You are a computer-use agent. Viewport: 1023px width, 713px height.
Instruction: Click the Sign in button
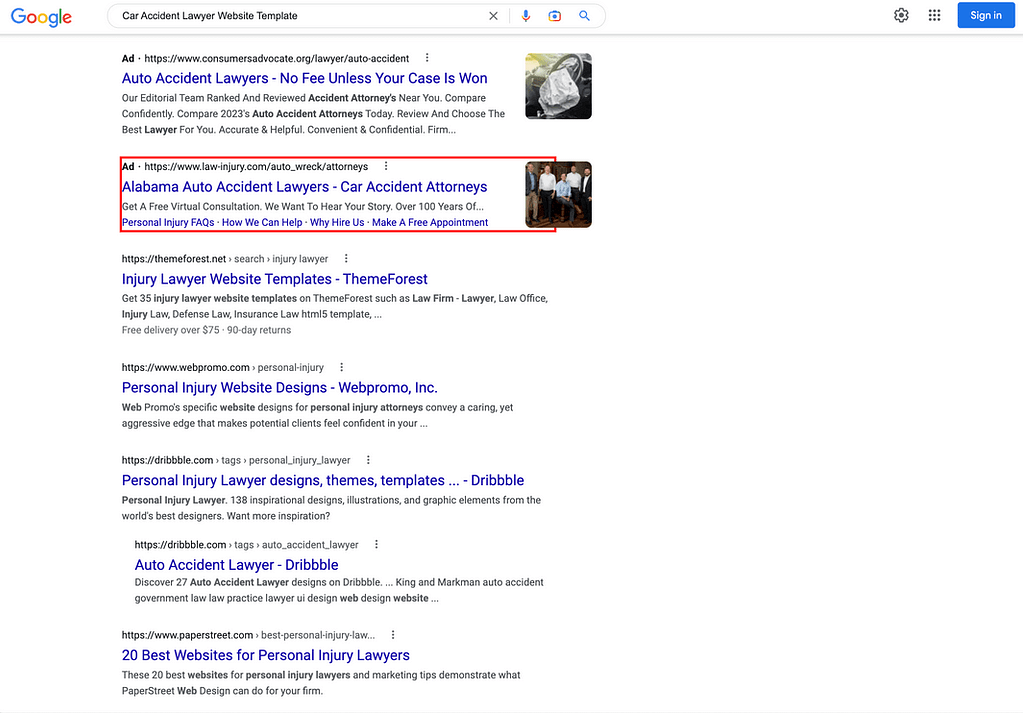[985, 15]
